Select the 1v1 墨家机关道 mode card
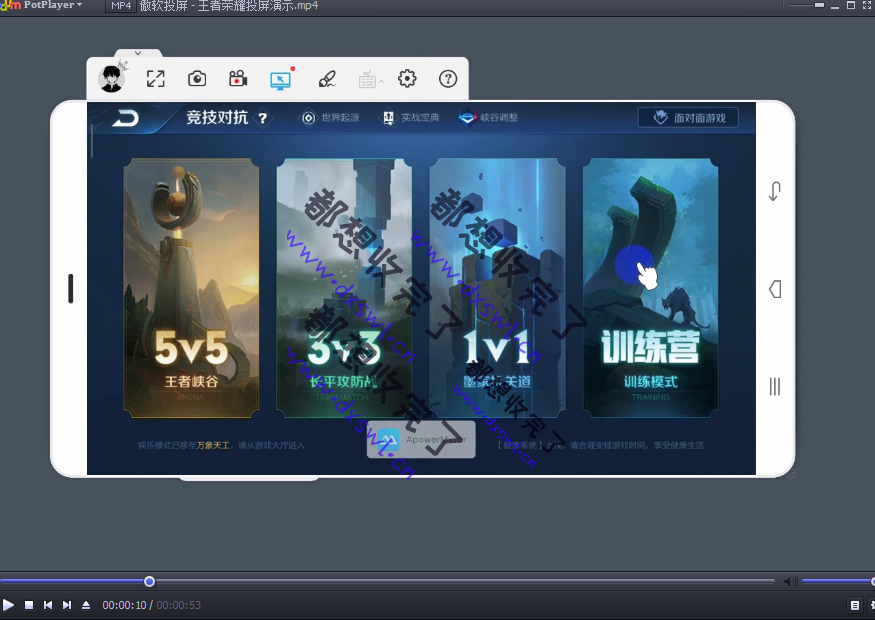Screen dimensions: 875x620 pos(497,288)
